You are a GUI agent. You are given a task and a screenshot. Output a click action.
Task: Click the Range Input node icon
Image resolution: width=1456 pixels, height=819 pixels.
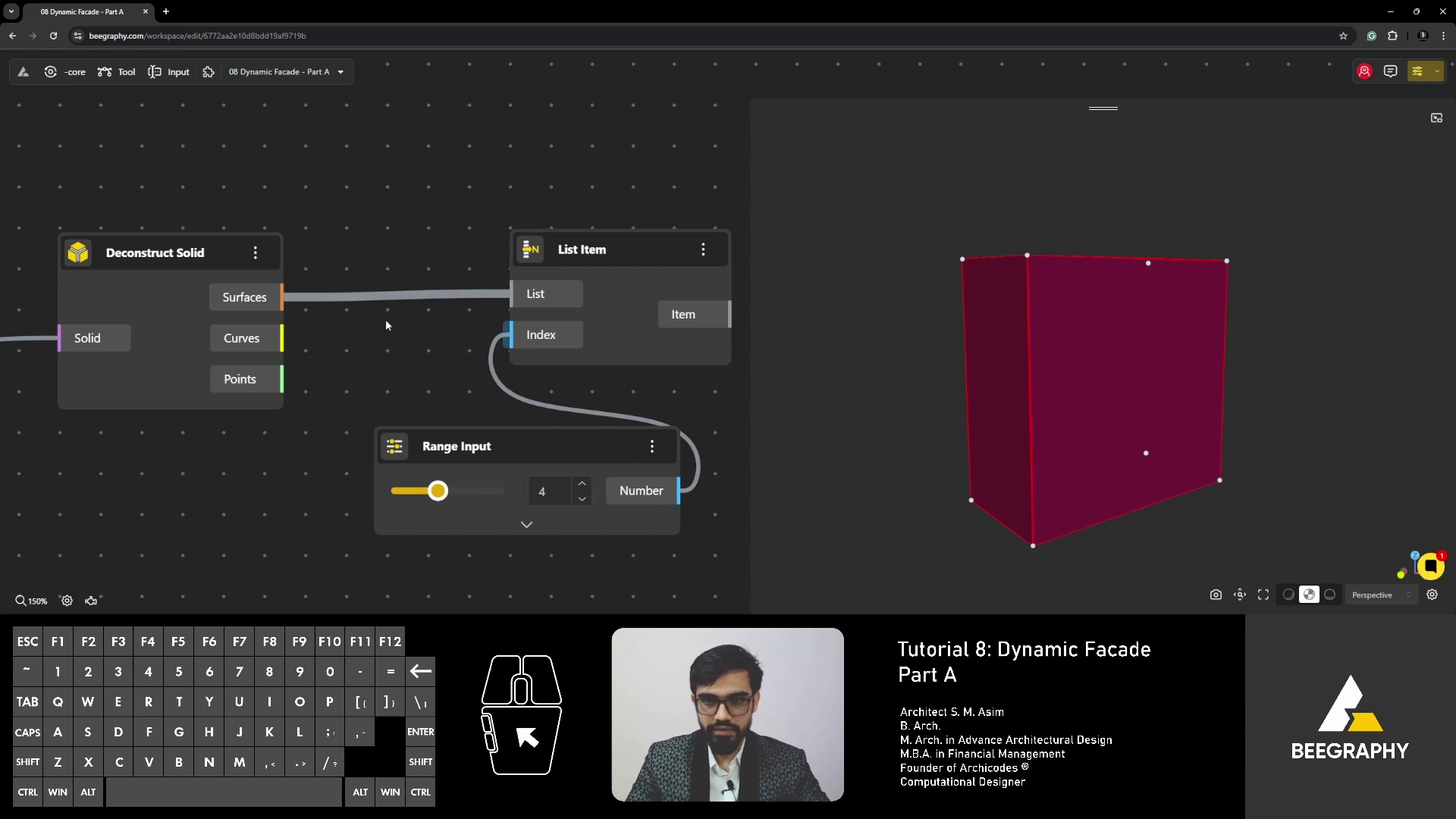click(394, 446)
